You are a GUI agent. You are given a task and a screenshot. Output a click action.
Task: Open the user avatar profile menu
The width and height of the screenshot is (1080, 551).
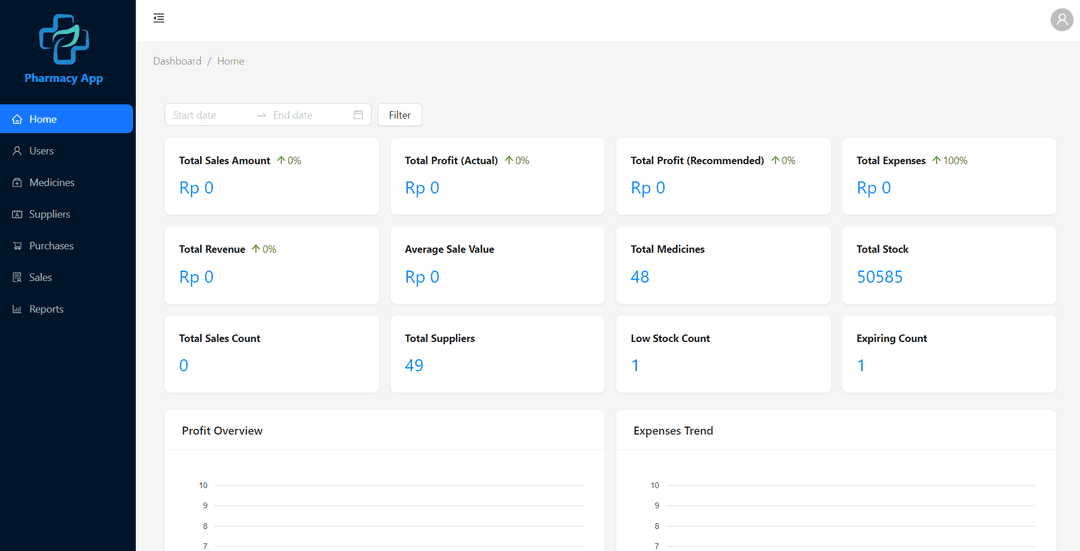point(1061,19)
